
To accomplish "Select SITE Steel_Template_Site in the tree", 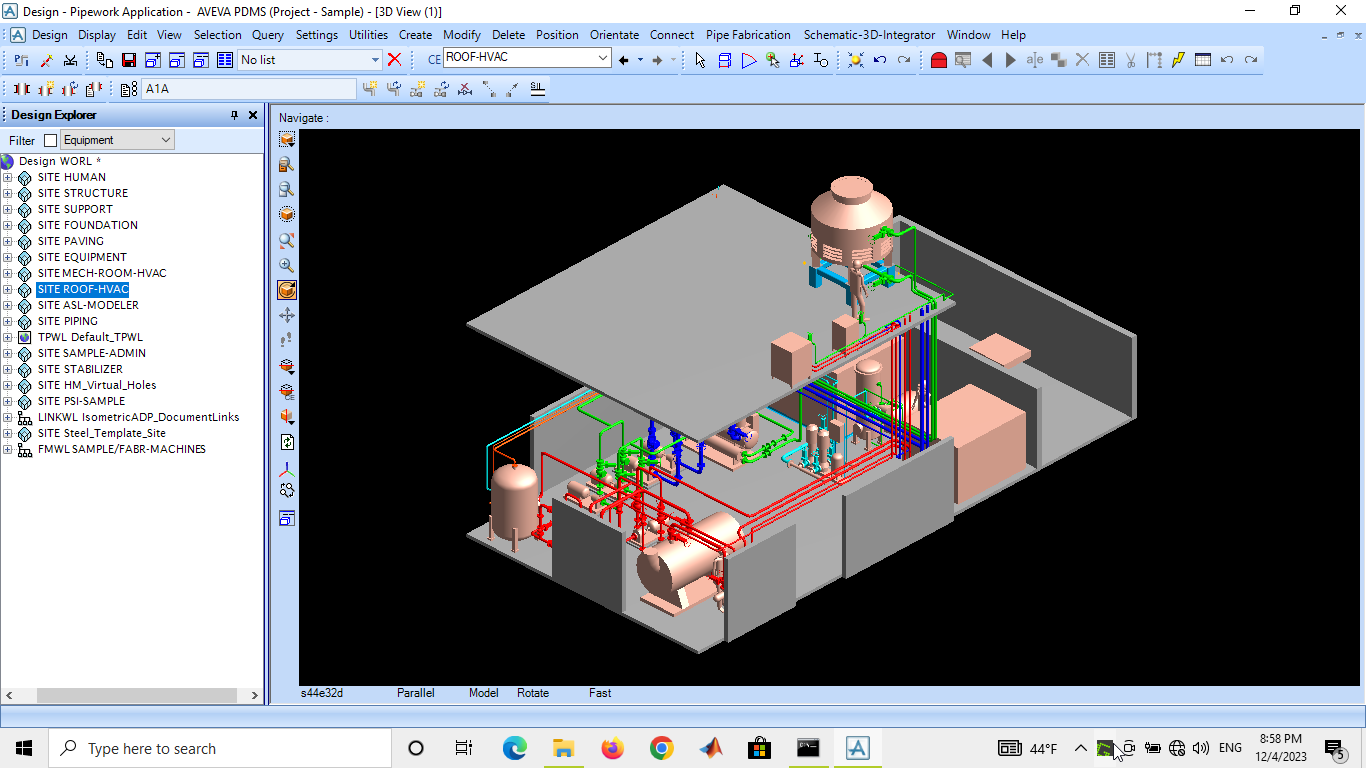I will pos(102,433).
